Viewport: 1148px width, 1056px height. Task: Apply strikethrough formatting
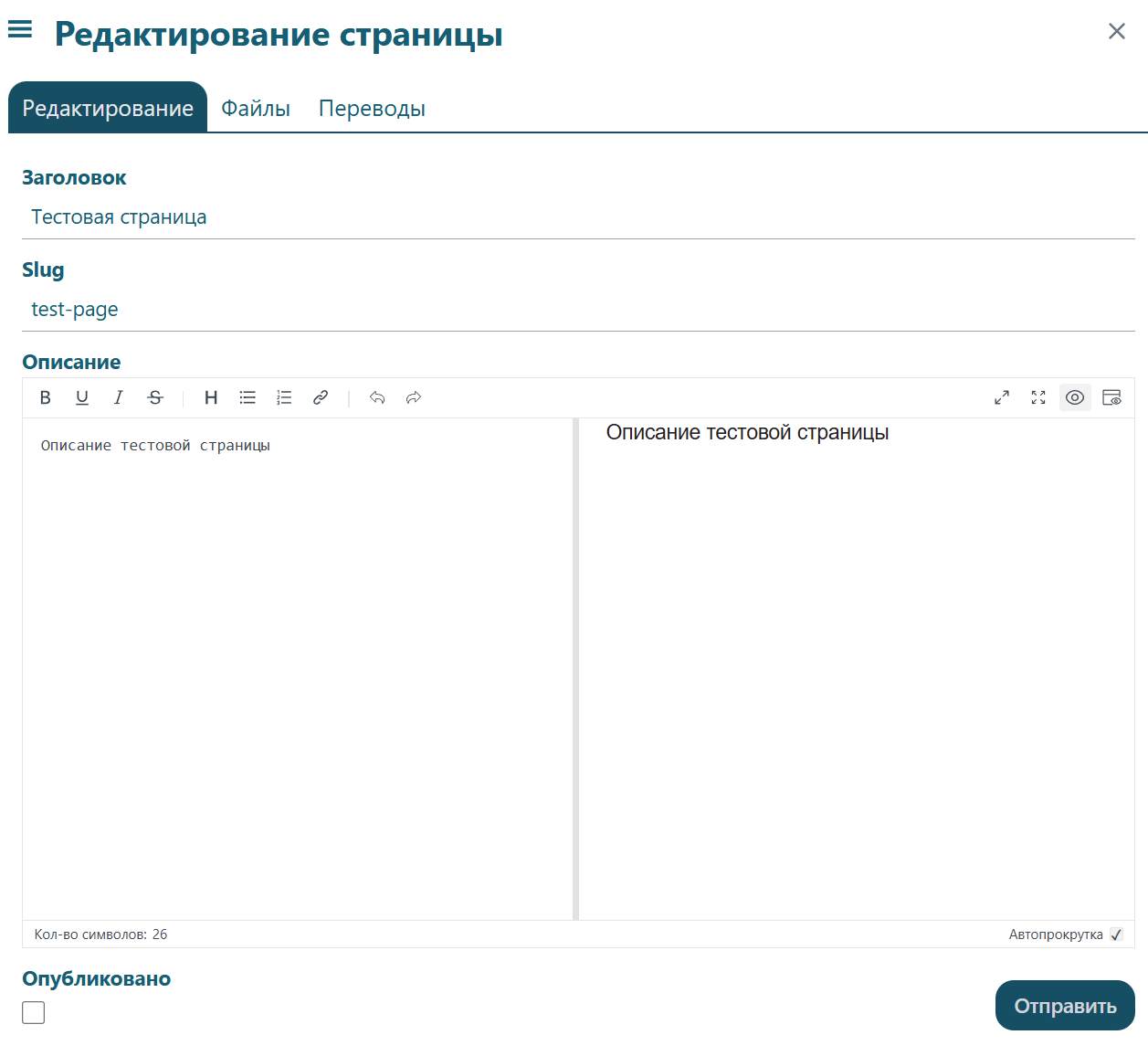point(155,397)
